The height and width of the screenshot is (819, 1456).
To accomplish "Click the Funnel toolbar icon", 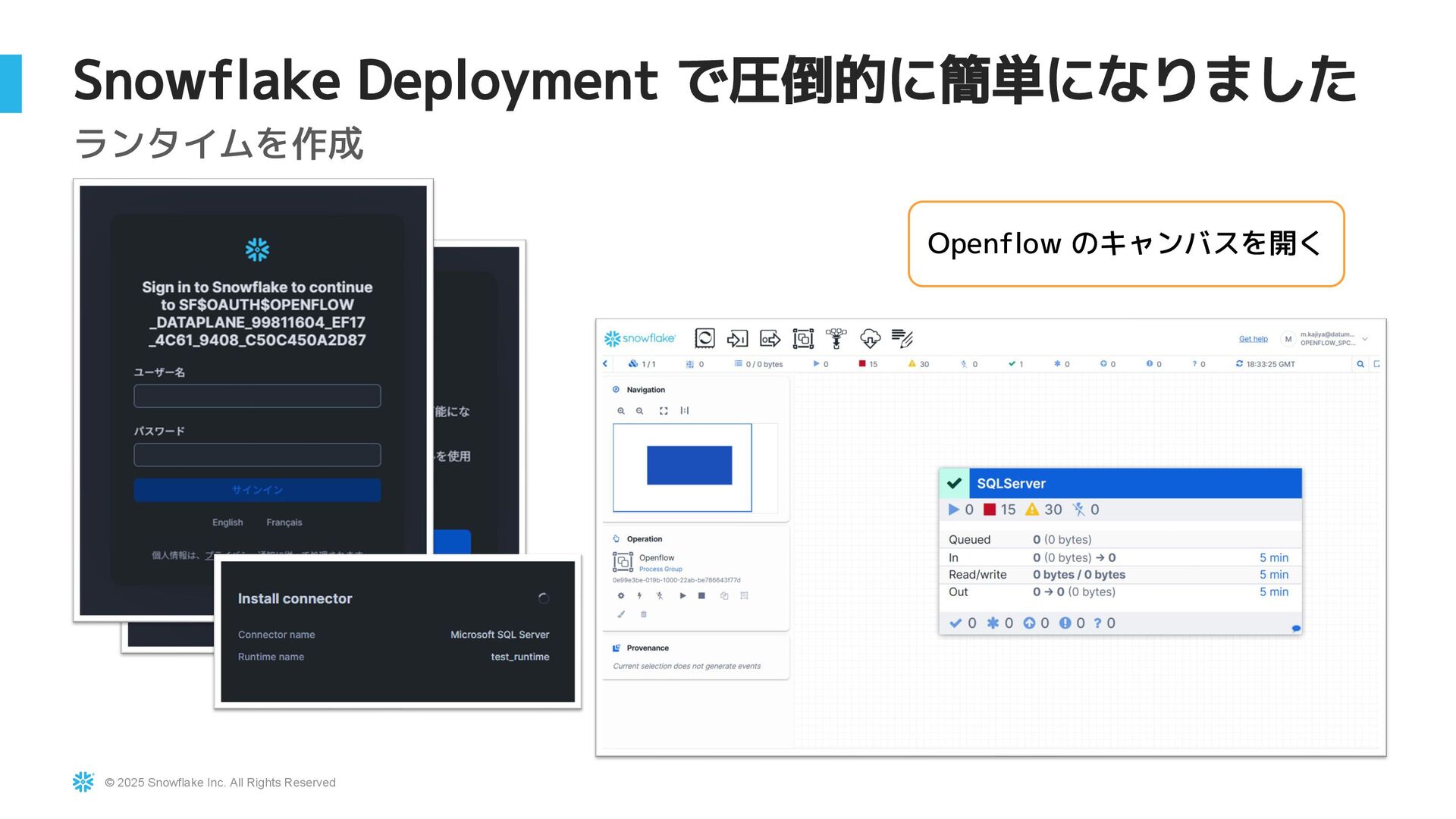I will tap(836, 338).
